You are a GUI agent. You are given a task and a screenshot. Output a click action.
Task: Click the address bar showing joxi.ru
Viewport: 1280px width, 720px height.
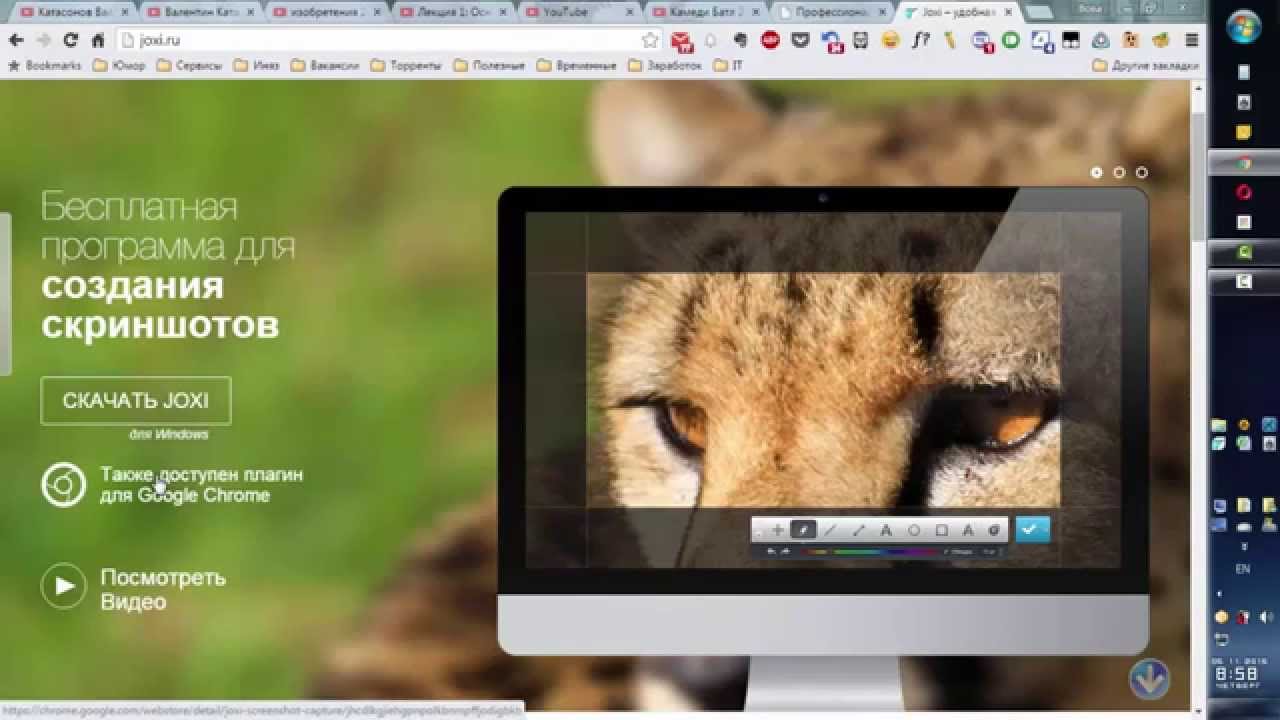(390, 40)
